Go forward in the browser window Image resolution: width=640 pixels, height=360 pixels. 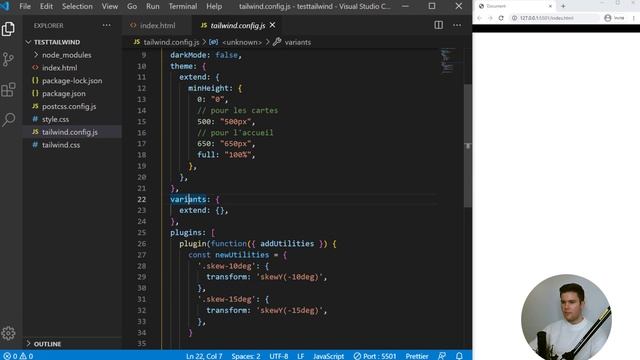490,18
